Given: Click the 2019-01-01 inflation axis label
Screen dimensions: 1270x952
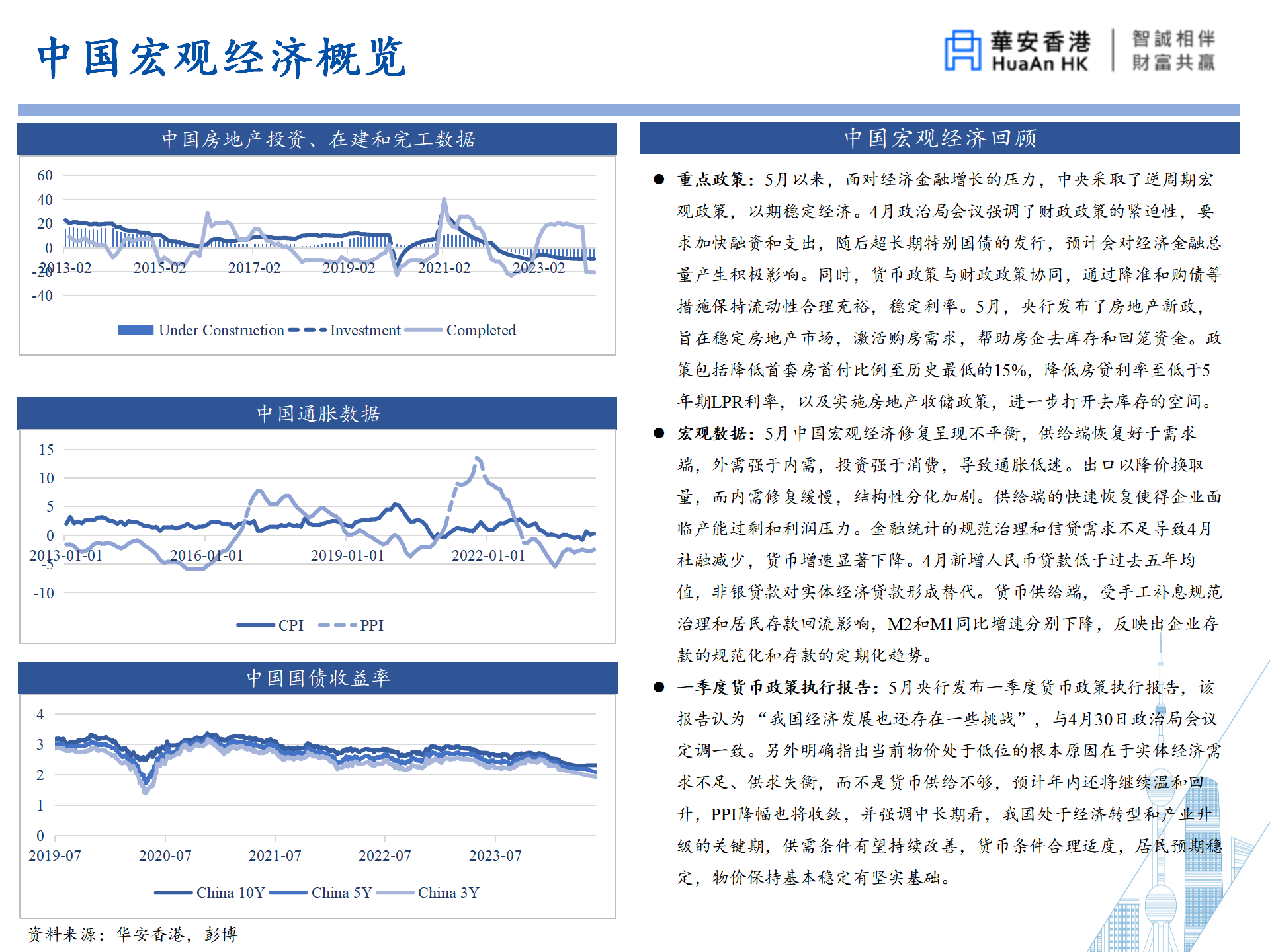Looking at the screenshot, I should point(347,555).
